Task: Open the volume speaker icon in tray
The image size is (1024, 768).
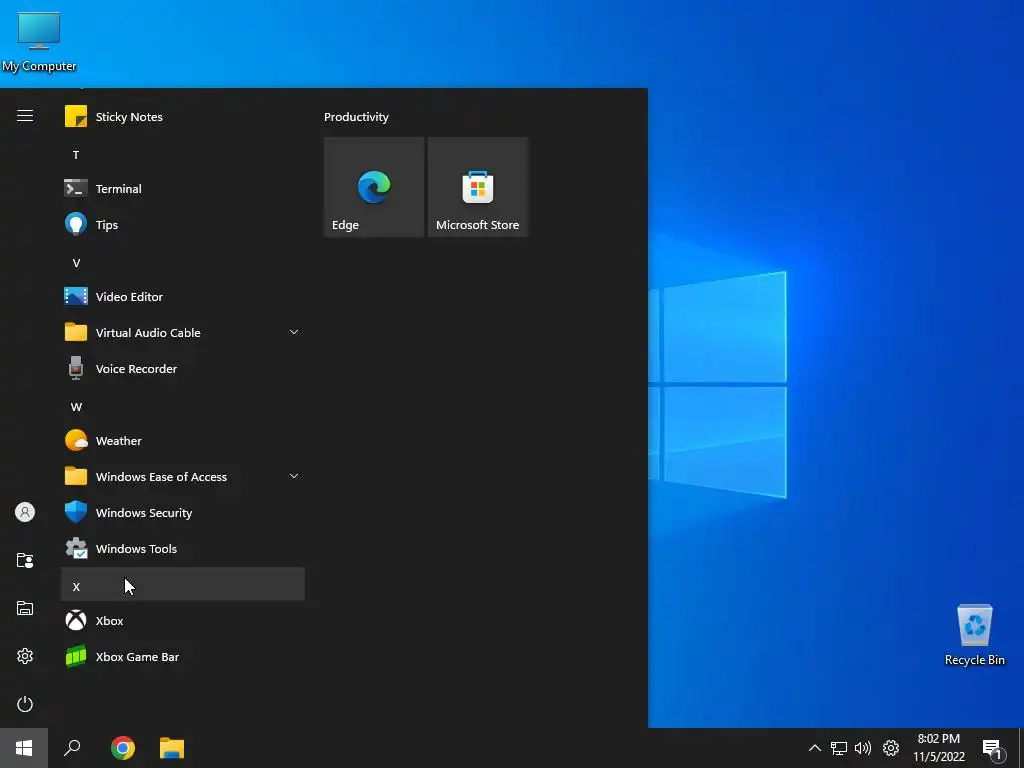Action: 863,748
